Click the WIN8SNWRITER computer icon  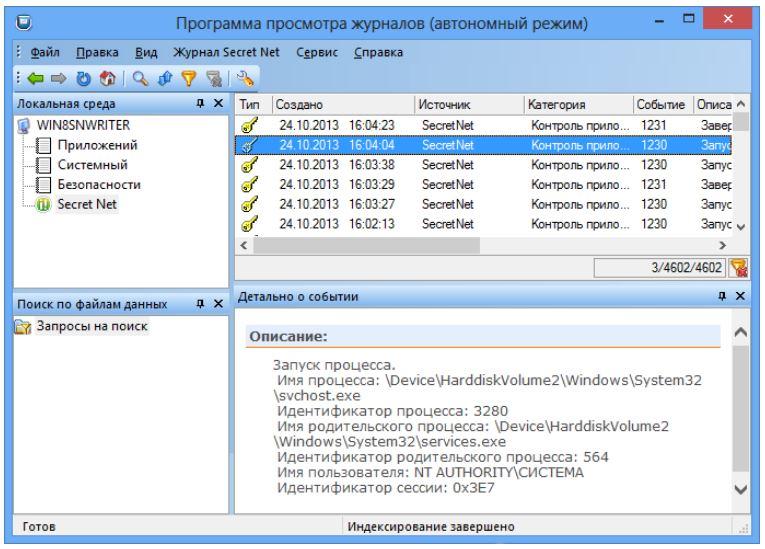(23, 125)
